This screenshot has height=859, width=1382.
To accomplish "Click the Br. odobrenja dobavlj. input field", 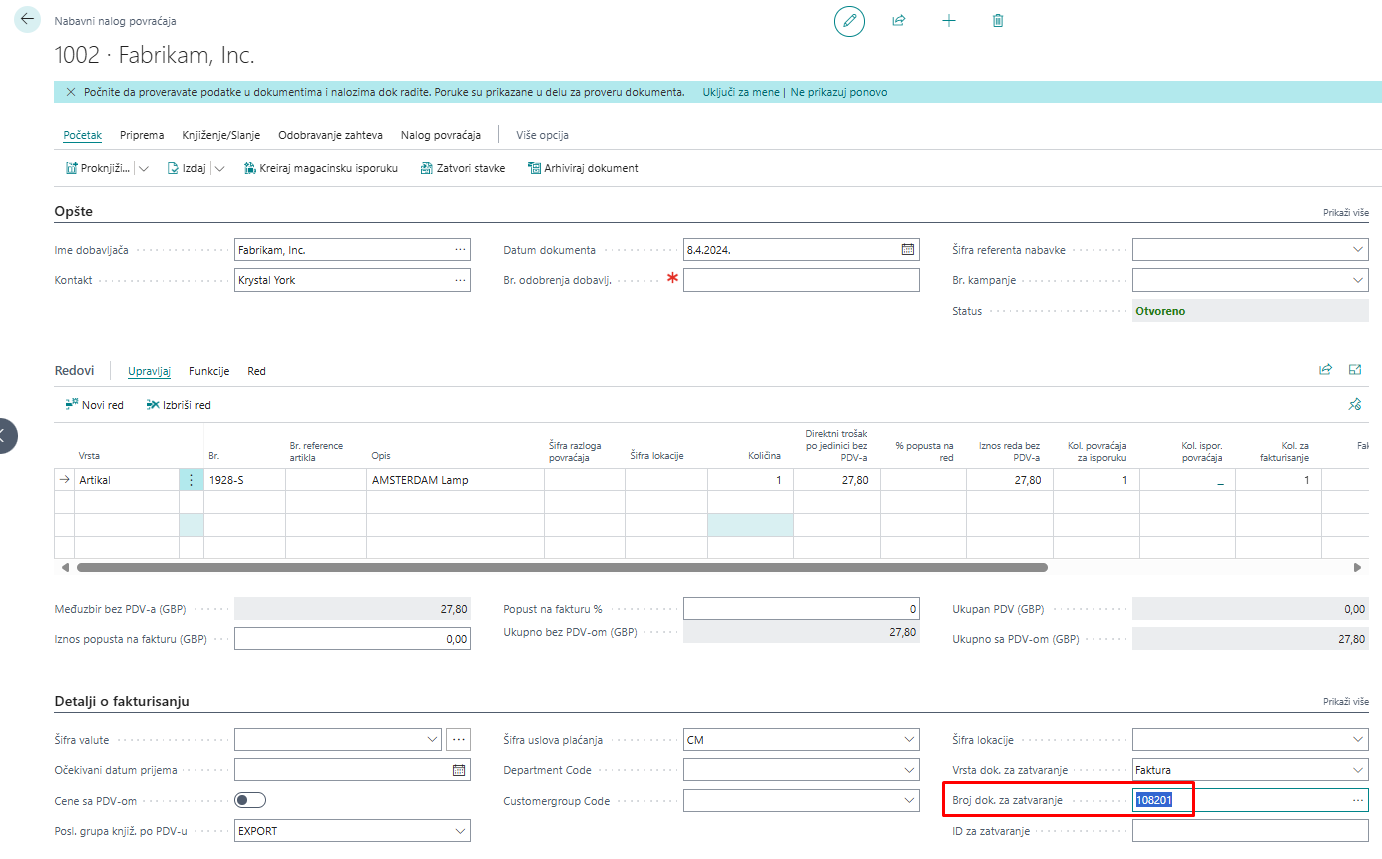I will (800, 280).
